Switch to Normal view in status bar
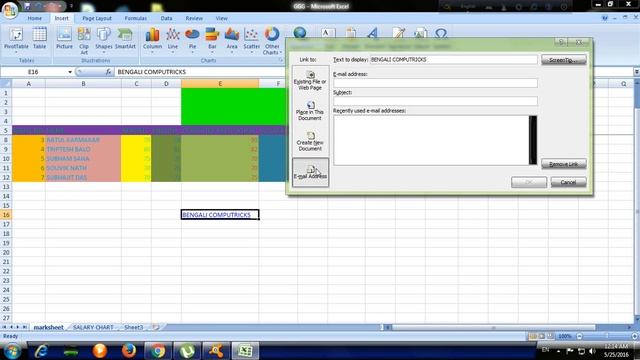The height and width of the screenshot is (360, 640). click(533, 336)
